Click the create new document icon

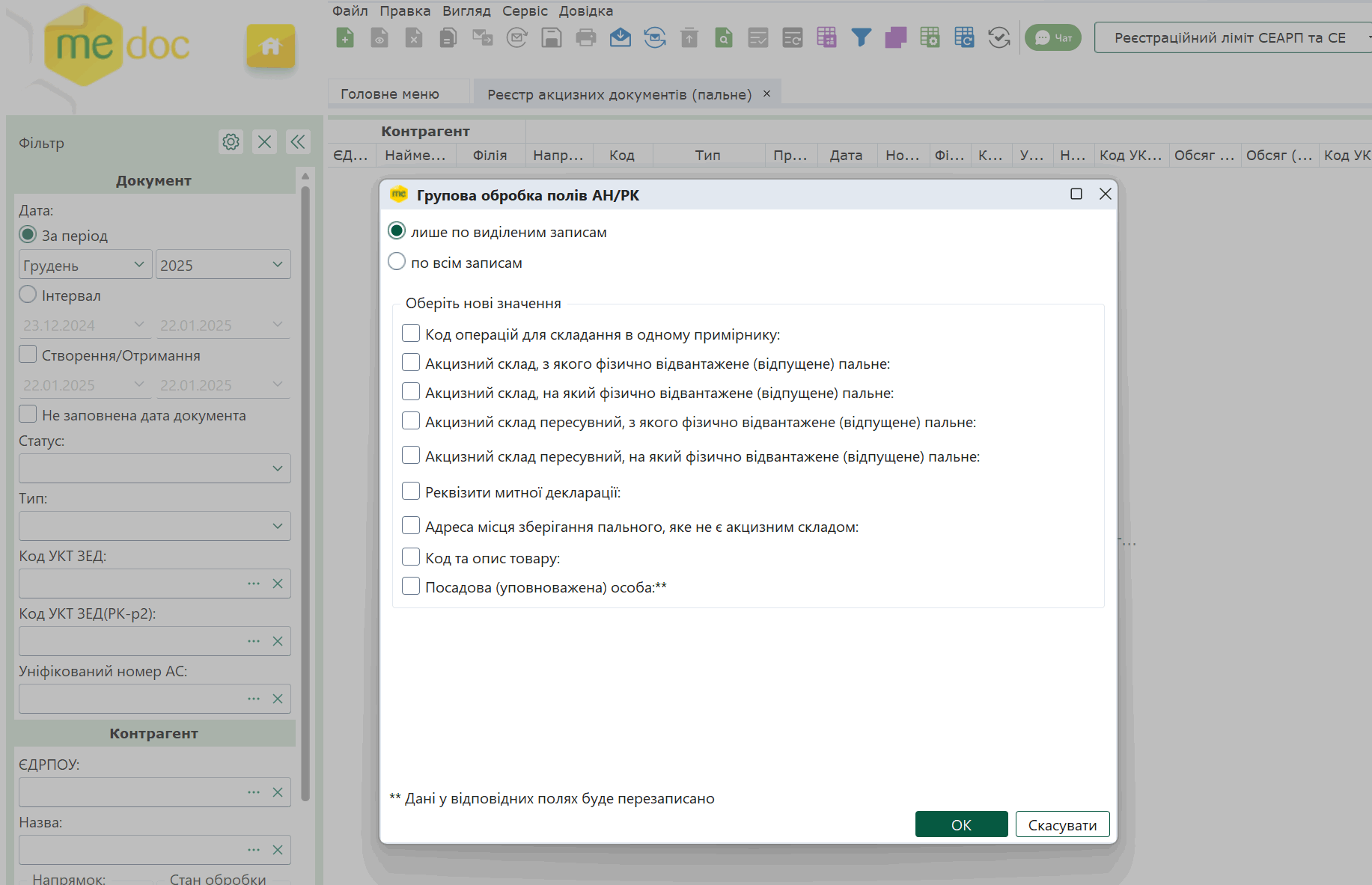point(345,37)
